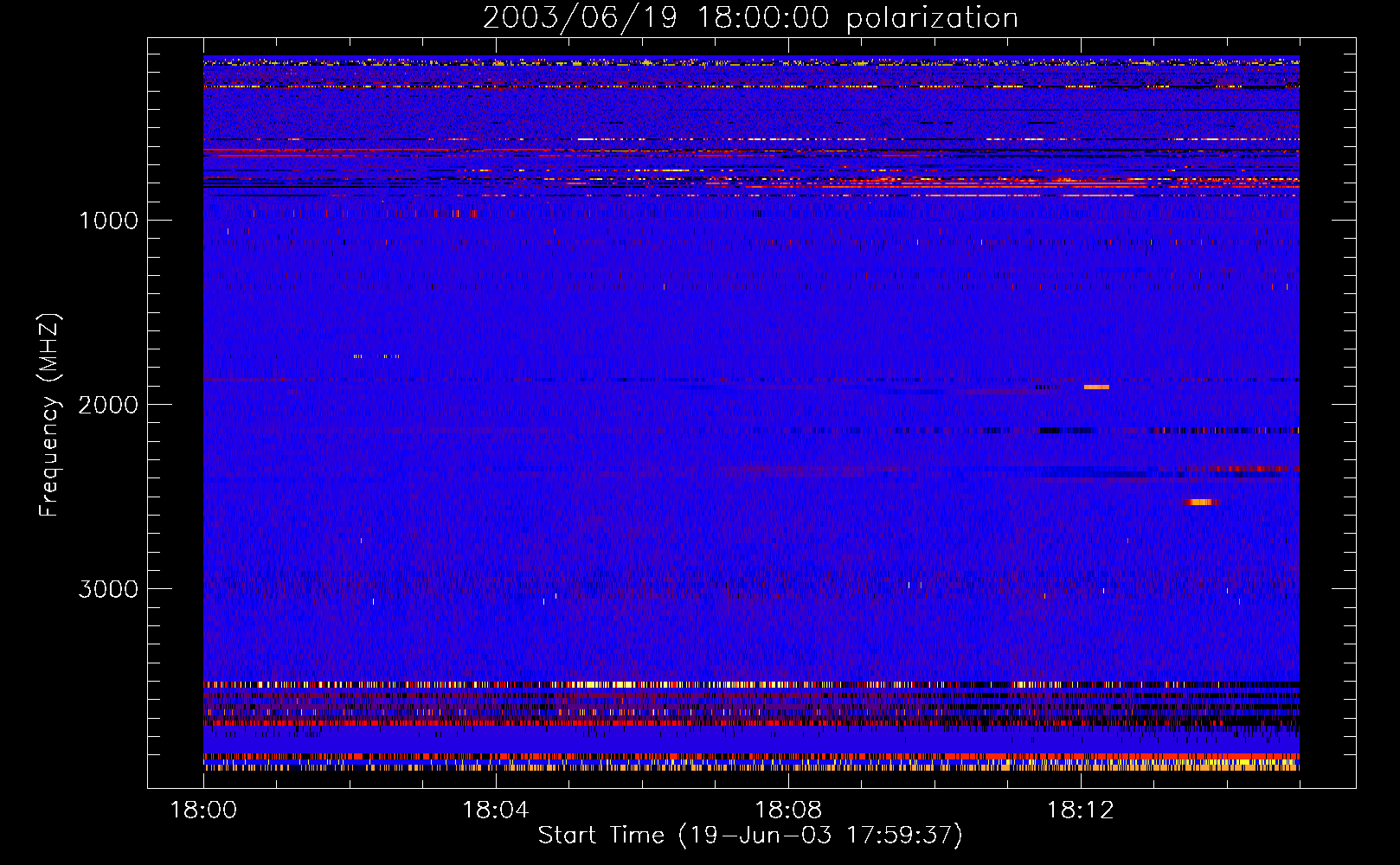Click the 1000 frequency tick label
Viewport: 1400px width, 865px height.
point(109,221)
